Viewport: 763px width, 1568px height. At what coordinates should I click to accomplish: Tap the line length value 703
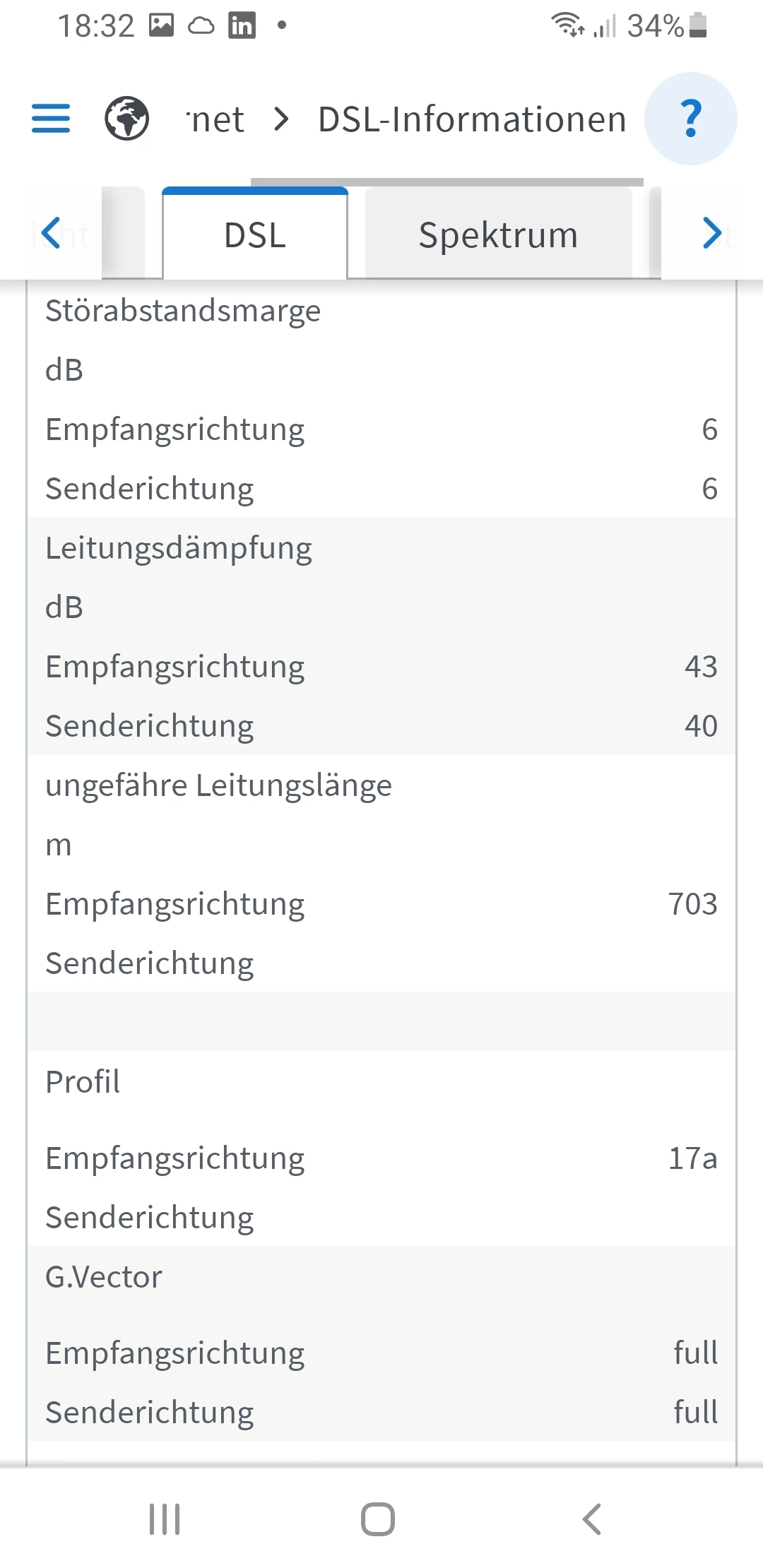(693, 903)
